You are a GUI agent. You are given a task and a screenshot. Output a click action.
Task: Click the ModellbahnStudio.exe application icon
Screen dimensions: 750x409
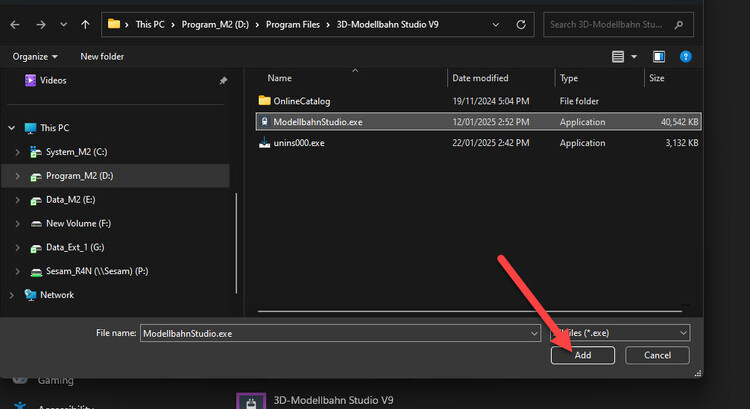(x=264, y=122)
